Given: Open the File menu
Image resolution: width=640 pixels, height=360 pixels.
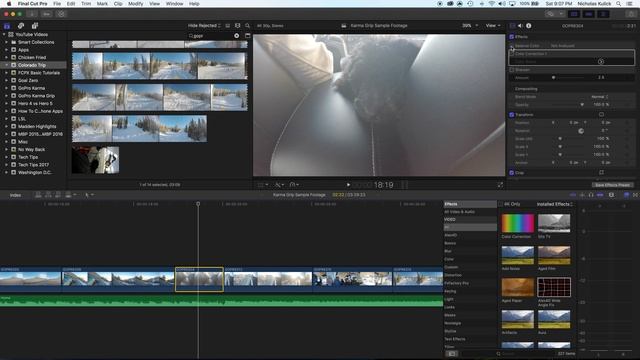Looking at the screenshot, I should point(57,4).
